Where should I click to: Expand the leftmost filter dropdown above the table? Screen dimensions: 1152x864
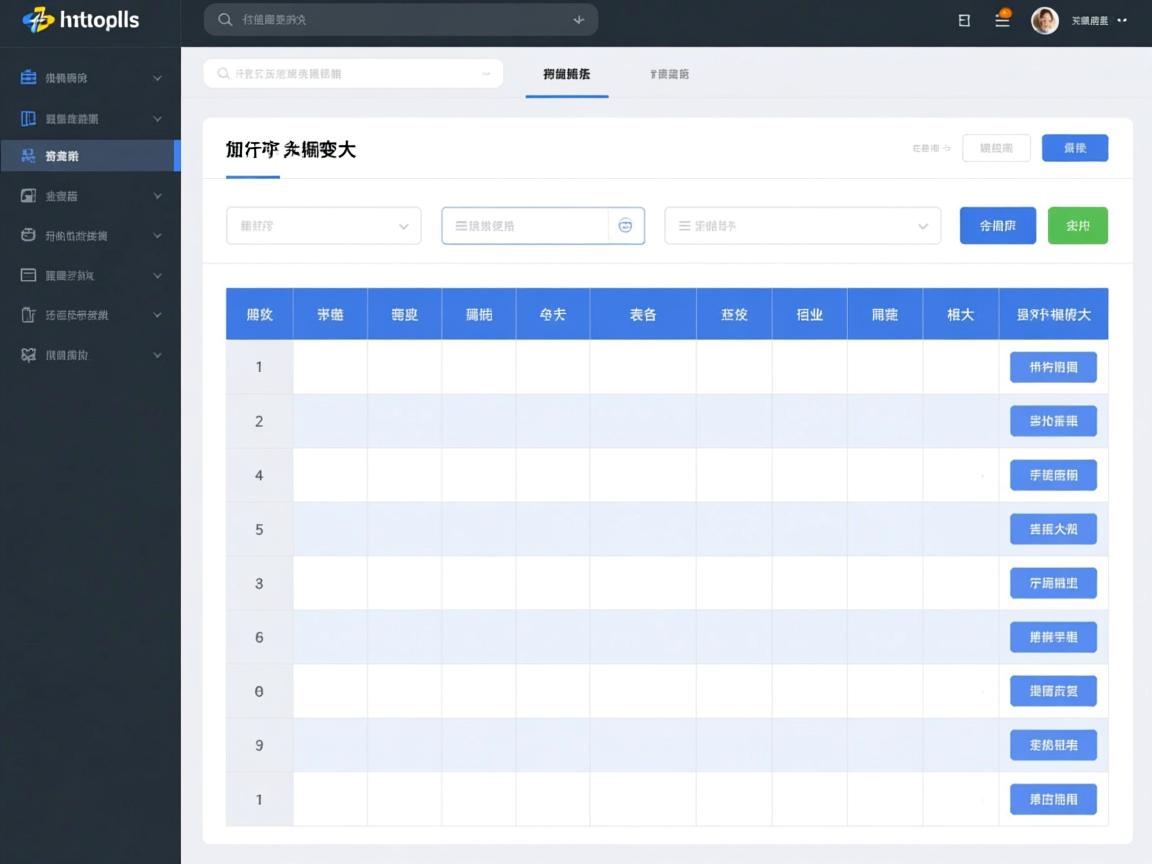pos(323,226)
